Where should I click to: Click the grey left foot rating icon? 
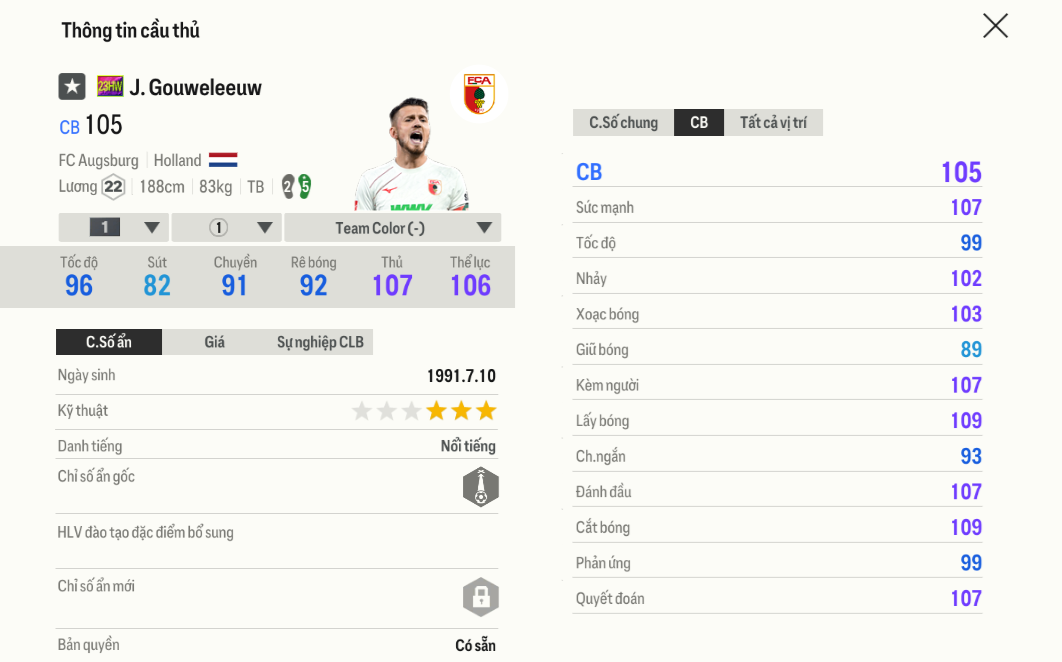click(288, 186)
